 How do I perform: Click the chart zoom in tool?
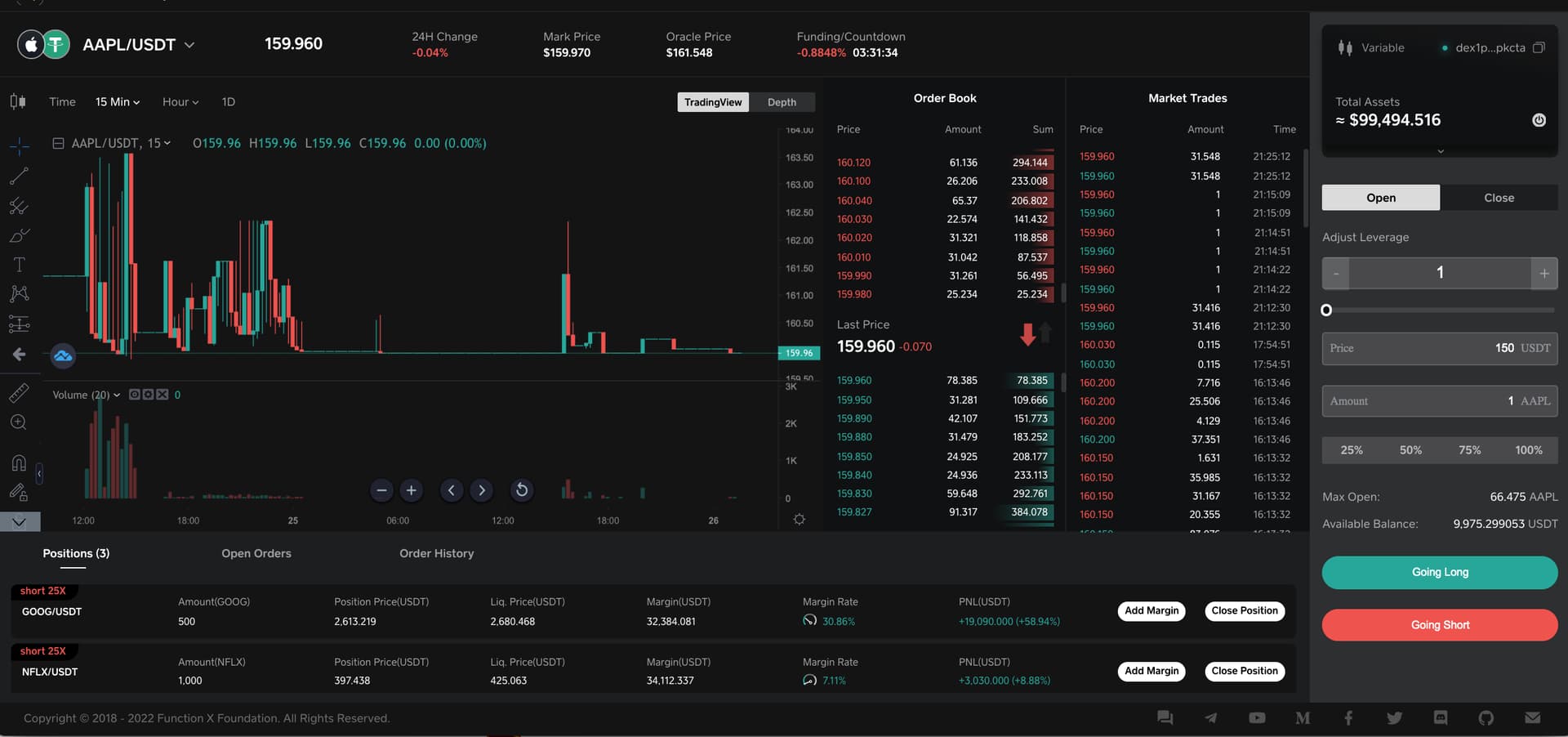coord(19,422)
